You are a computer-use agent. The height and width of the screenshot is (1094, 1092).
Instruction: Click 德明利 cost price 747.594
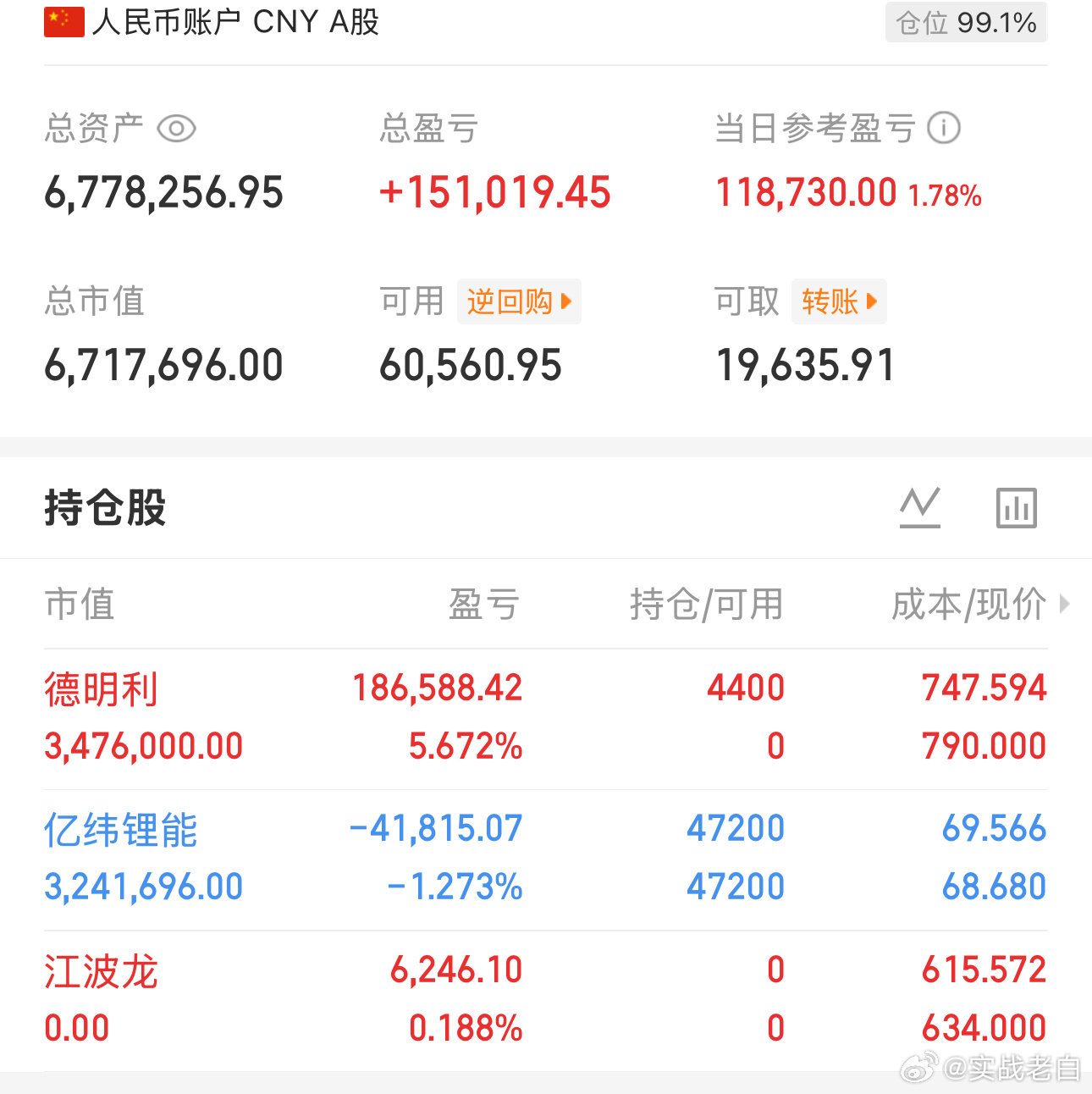click(984, 688)
